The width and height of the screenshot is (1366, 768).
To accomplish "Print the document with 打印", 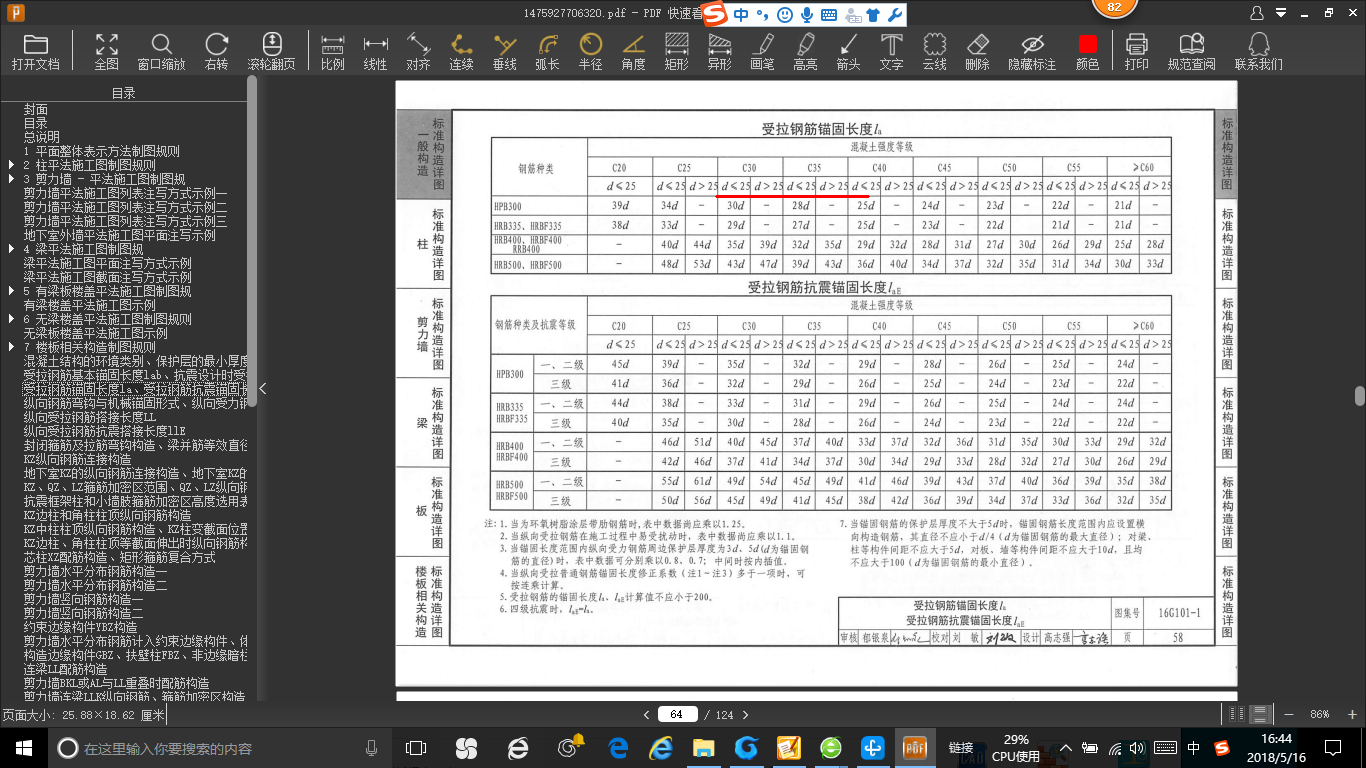I will tap(1137, 51).
